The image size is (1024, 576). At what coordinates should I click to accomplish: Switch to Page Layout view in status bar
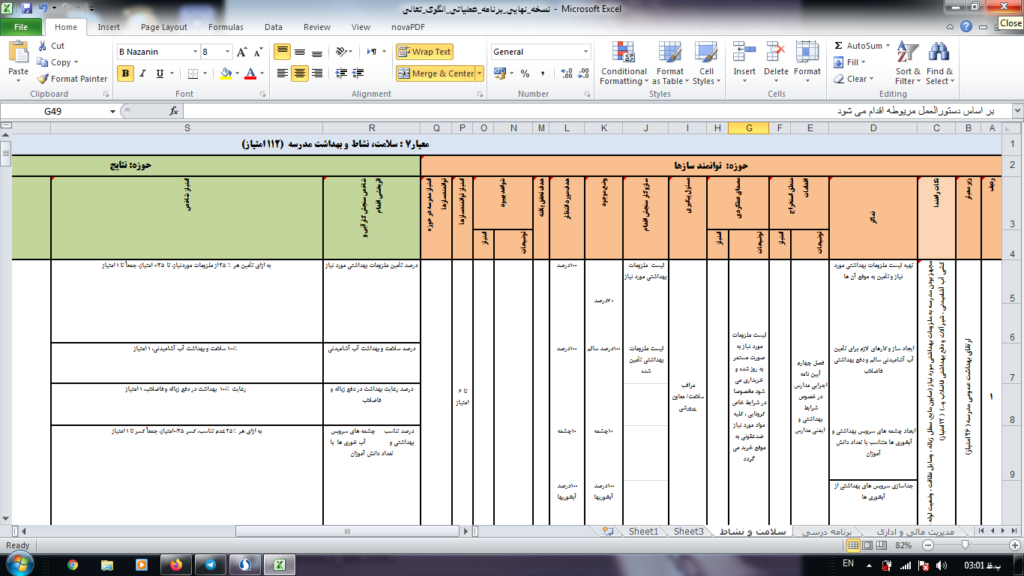867,545
